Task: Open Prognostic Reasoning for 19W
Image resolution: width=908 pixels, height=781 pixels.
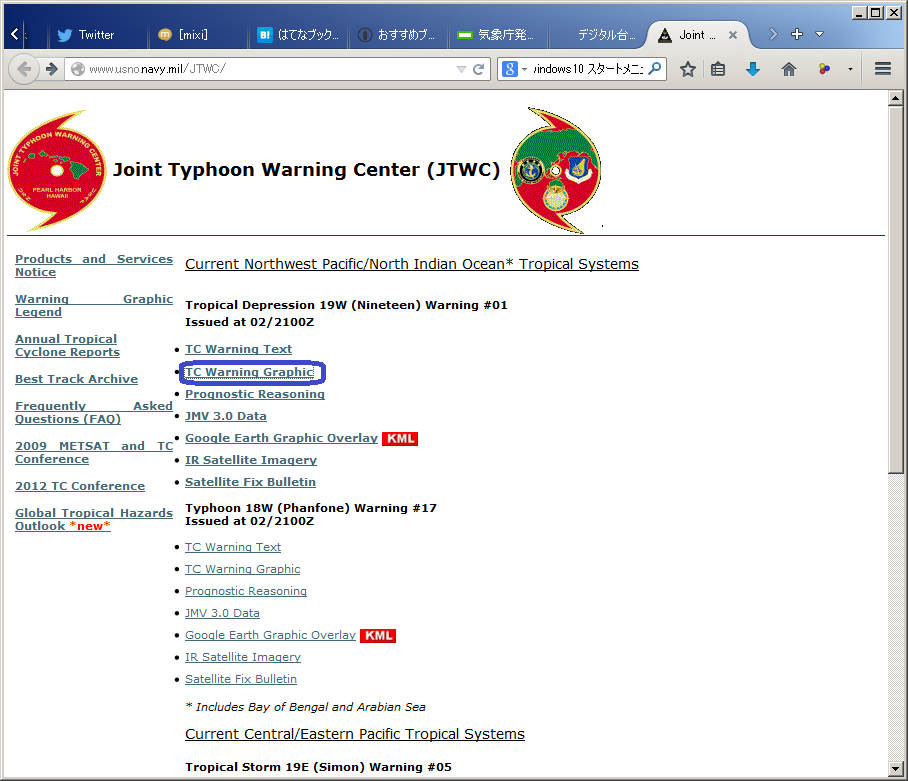Action: [255, 394]
